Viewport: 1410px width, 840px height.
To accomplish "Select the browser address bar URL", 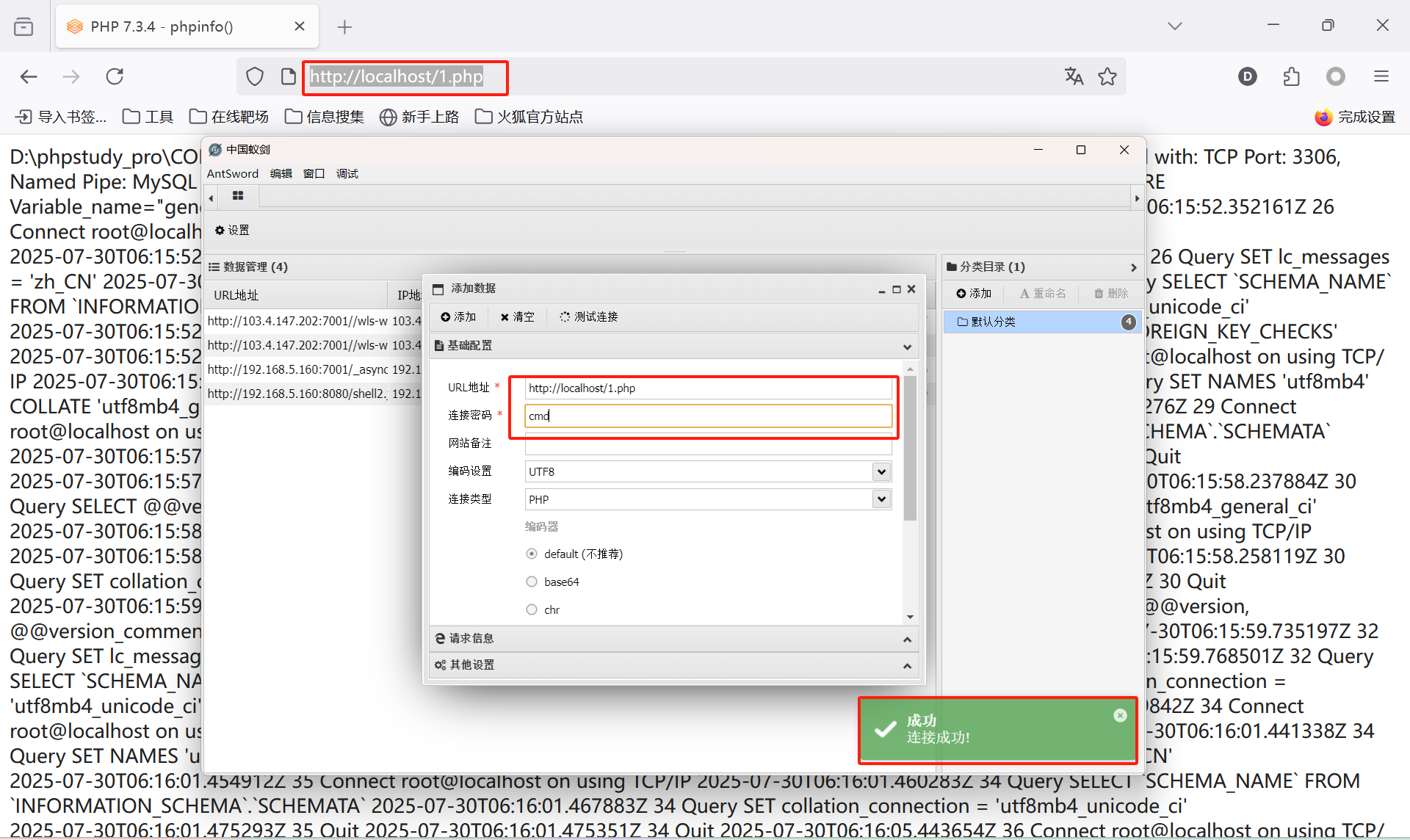I will [x=397, y=76].
